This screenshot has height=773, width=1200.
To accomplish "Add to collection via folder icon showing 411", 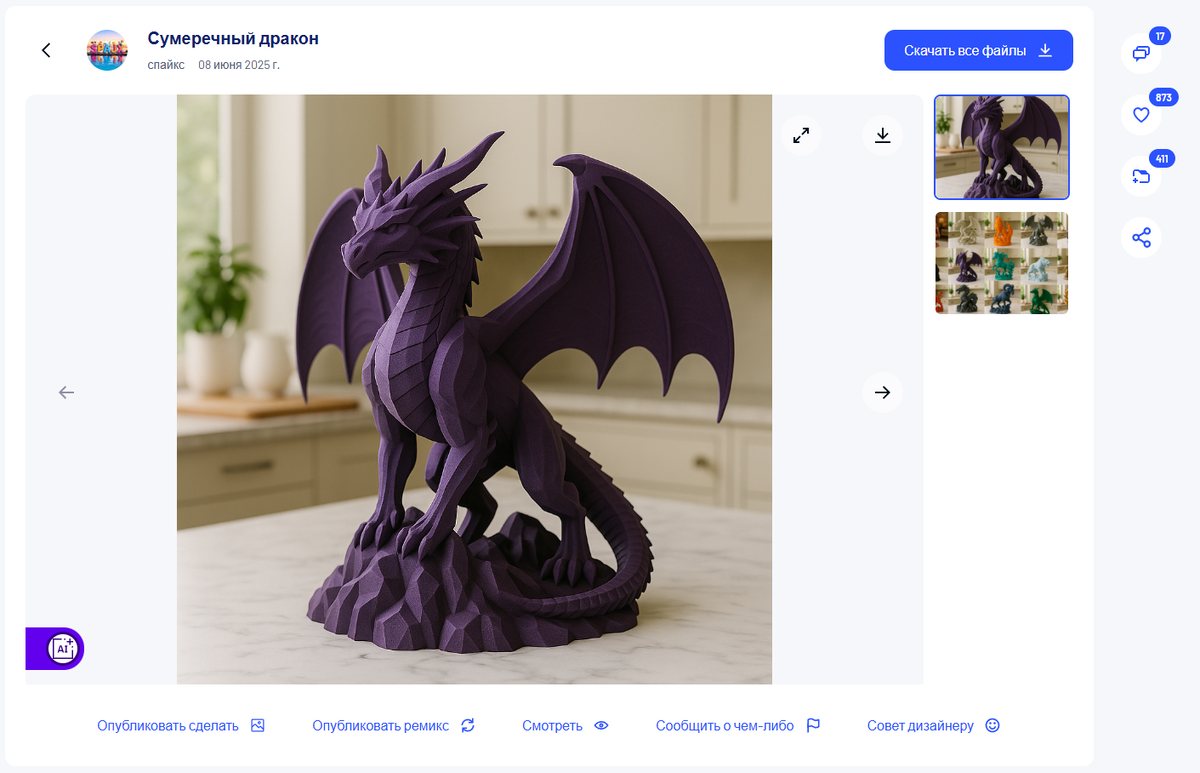I will pos(1141,176).
